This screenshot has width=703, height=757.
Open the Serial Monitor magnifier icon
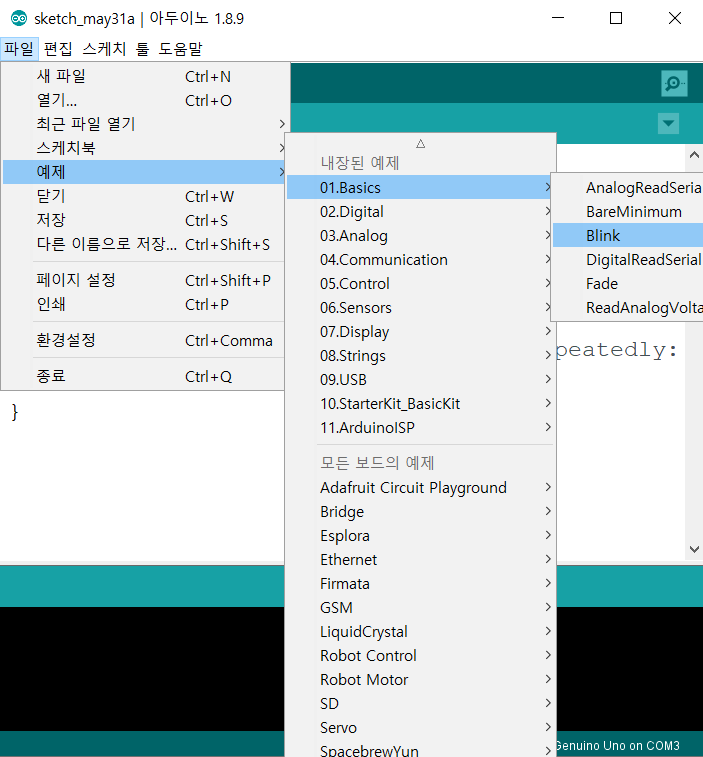(x=674, y=84)
